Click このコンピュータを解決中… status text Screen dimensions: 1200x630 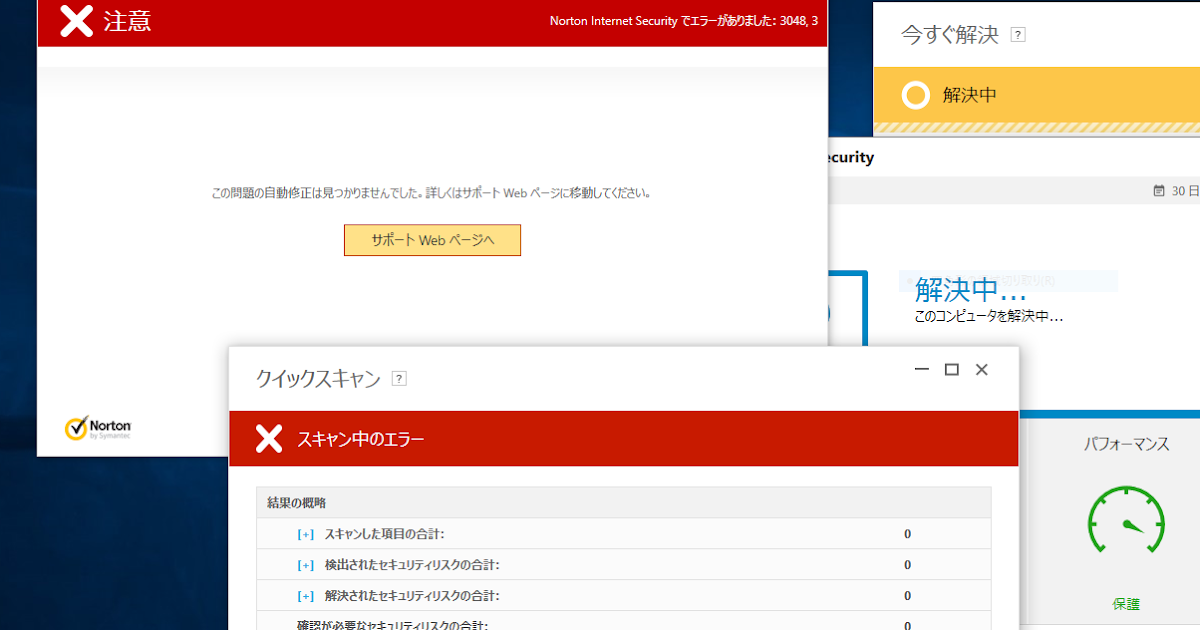click(988, 316)
